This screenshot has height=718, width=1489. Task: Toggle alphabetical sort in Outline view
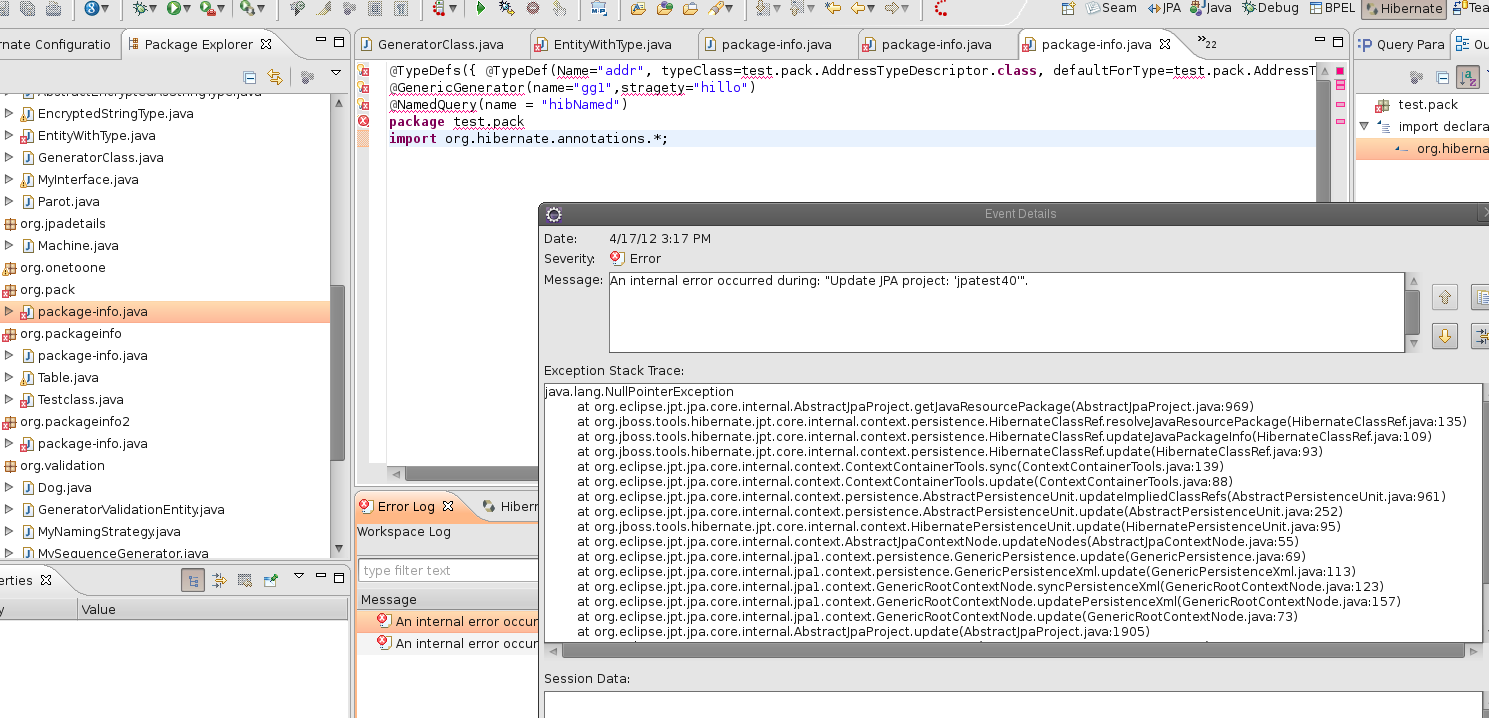click(x=1467, y=77)
